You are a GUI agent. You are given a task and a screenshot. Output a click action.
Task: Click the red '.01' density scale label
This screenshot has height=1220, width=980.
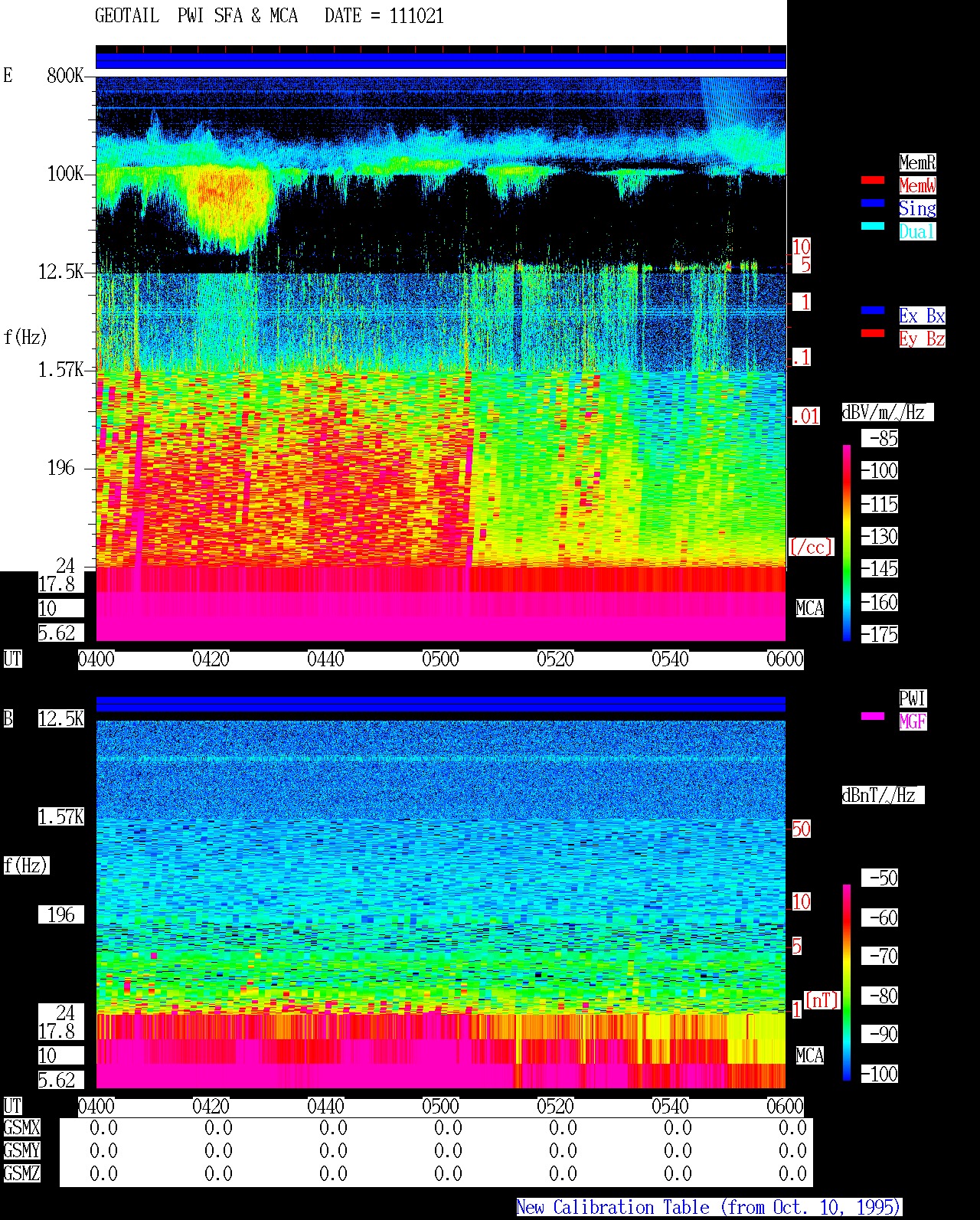(x=805, y=417)
